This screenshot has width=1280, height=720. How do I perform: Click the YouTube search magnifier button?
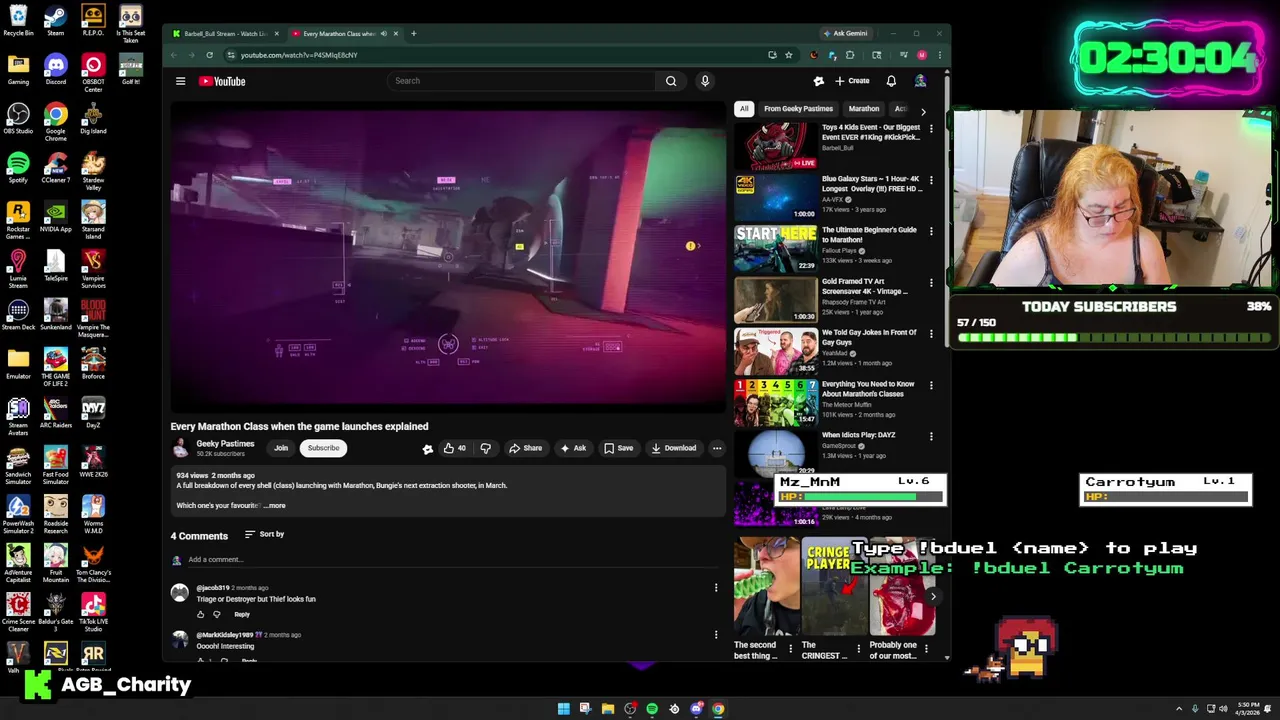click(671, 81)
